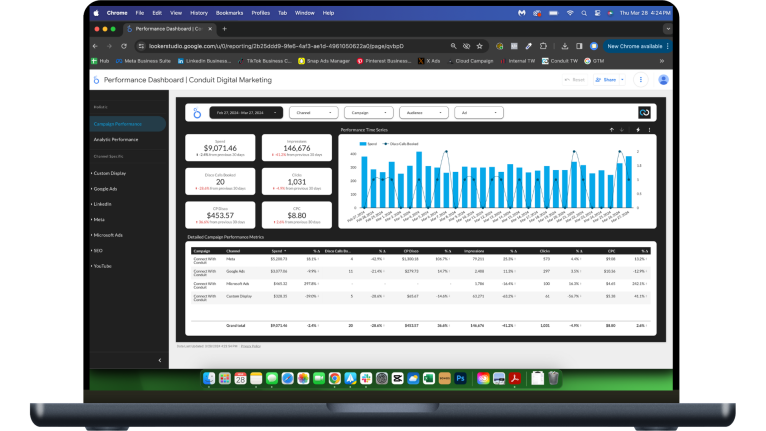Bookmark this page with the star icon
Screen dimensions: 766x431
point(482,46)
